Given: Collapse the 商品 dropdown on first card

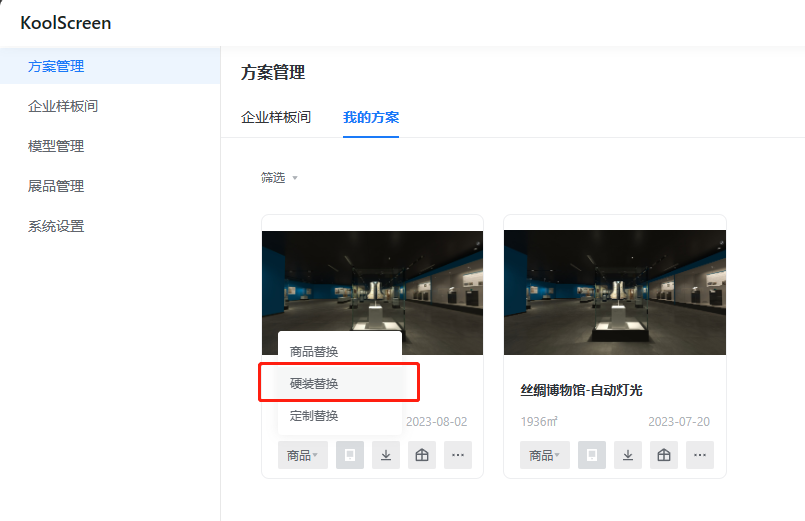Looking at the screenshot, I should click(302, 455).
